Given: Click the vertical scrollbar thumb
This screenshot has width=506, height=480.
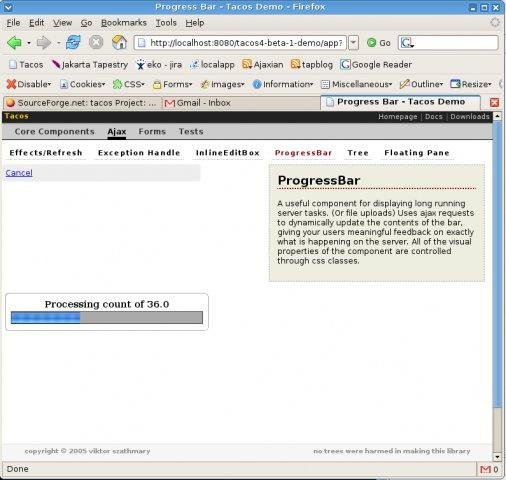Looking at the screenshot, I should pyautogui.click(x=497, y=264).
